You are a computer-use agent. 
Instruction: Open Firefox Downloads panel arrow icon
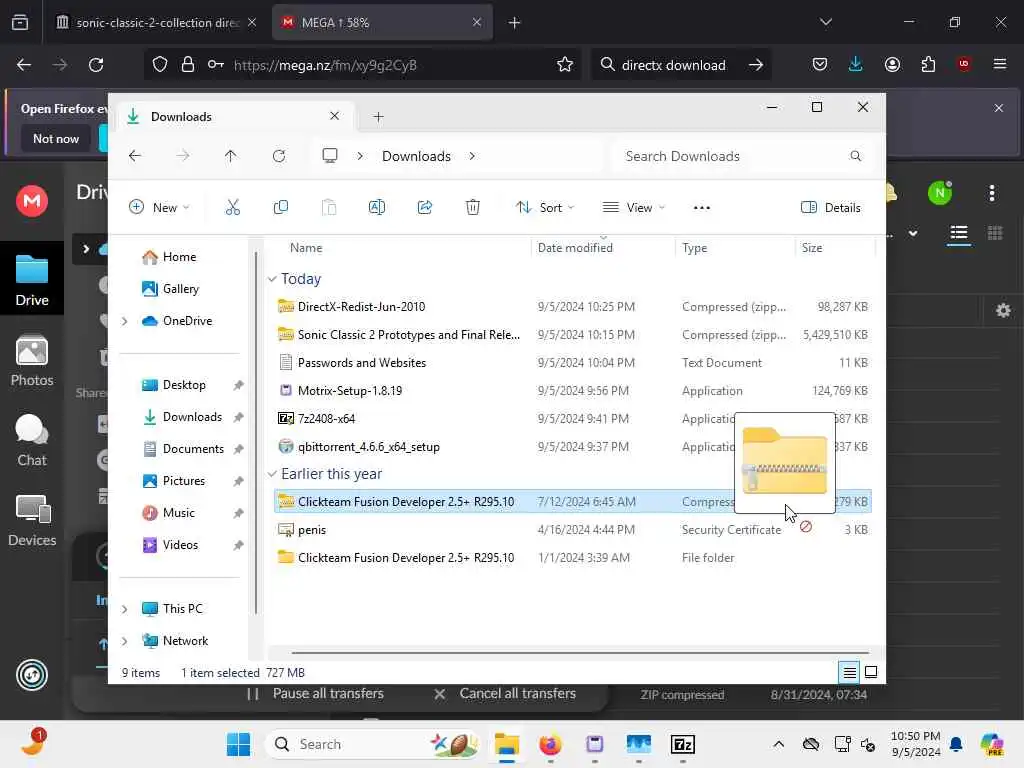tap(856, 65)
